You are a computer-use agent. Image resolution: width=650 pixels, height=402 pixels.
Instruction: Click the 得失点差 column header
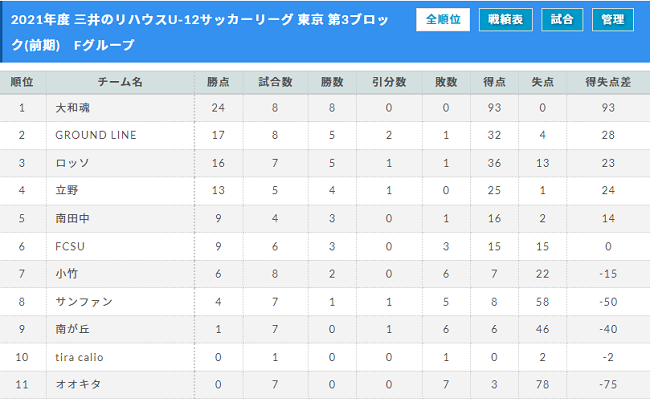point(608,82)
